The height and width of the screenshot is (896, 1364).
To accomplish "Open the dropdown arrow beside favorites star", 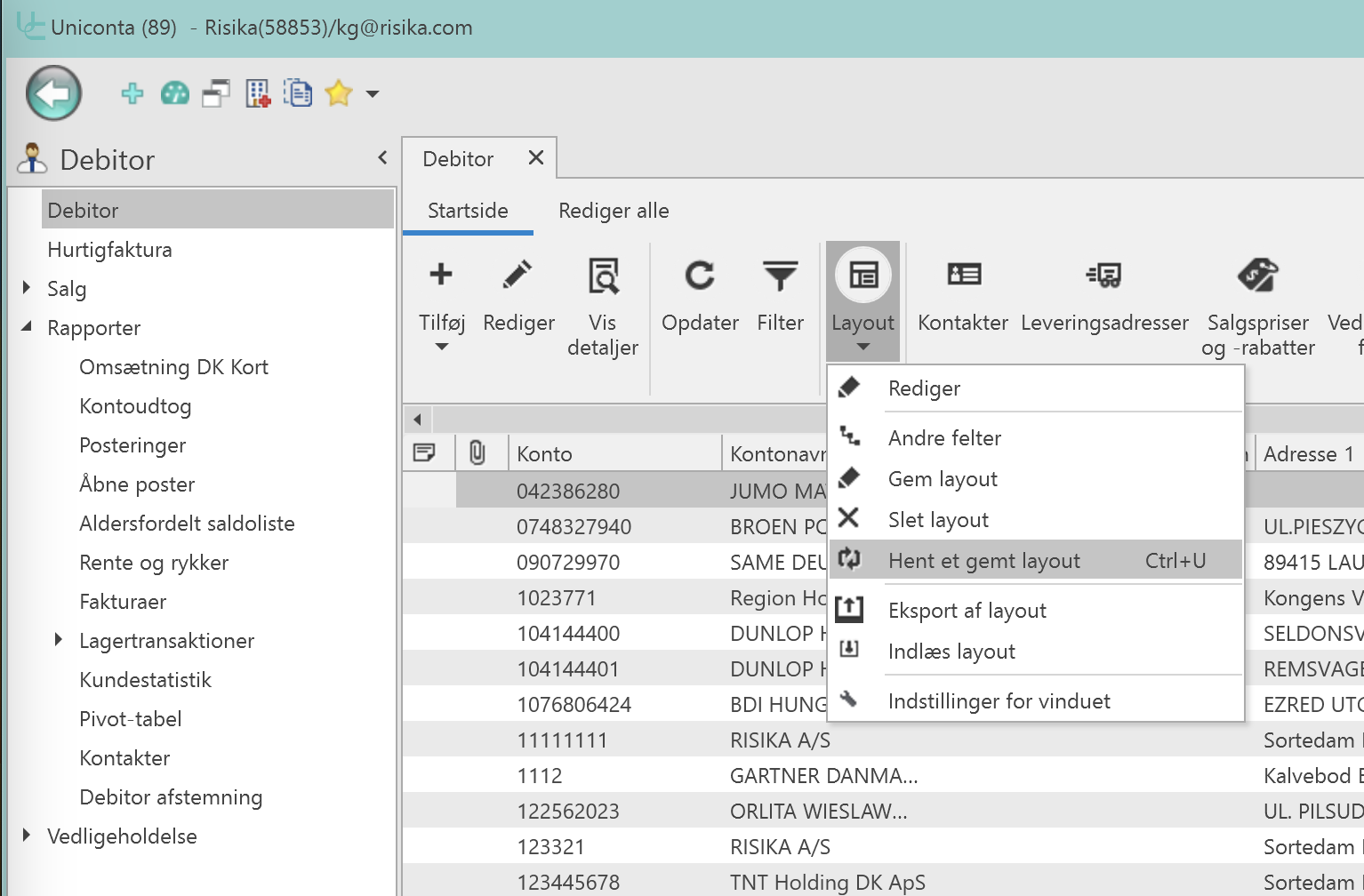I will pyautogui.click(x=373, y=93).
